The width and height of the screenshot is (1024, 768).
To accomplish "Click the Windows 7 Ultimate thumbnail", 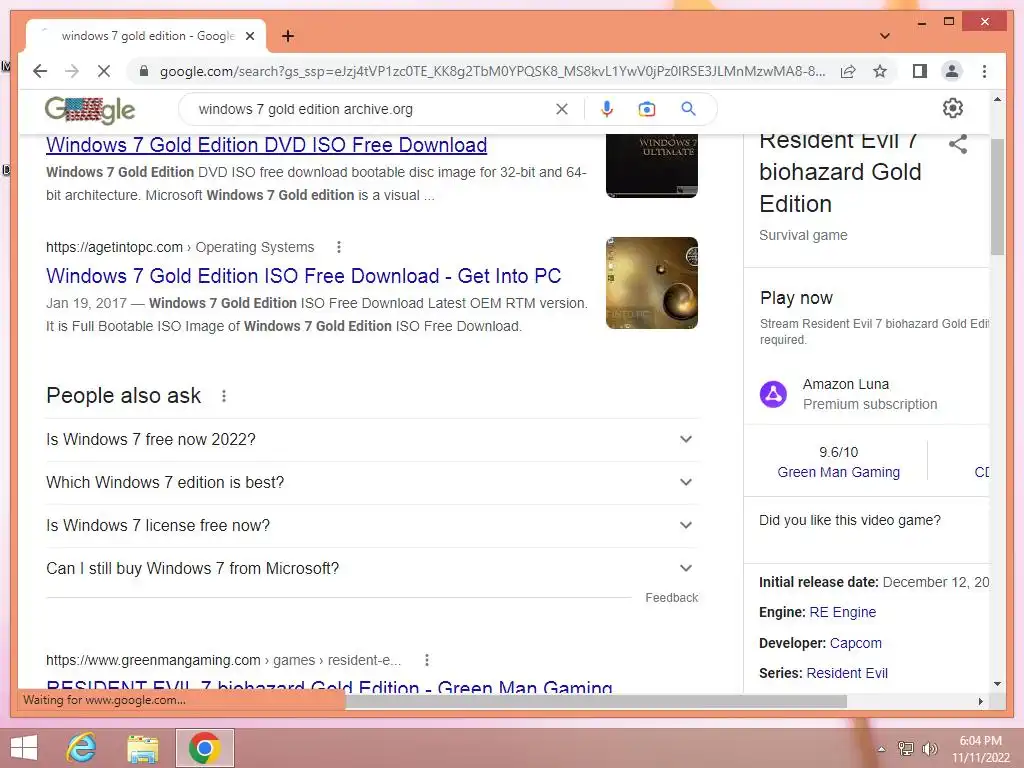I will click(652, 165).
